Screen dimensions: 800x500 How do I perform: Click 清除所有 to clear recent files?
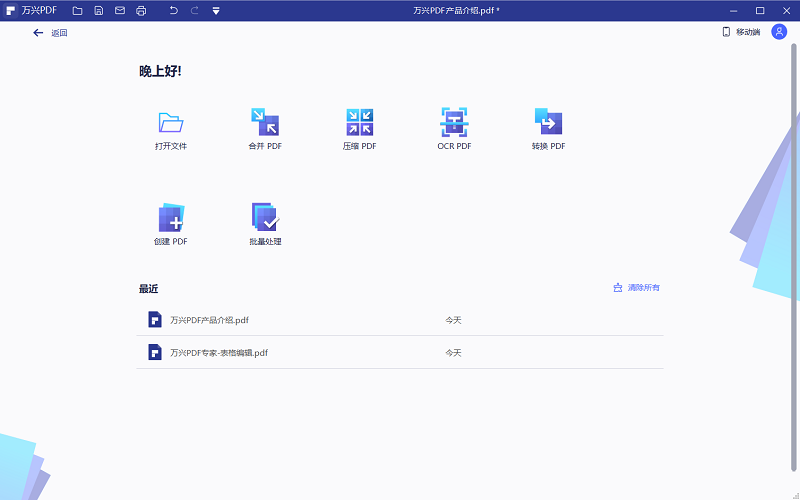(x=637, y=288)
